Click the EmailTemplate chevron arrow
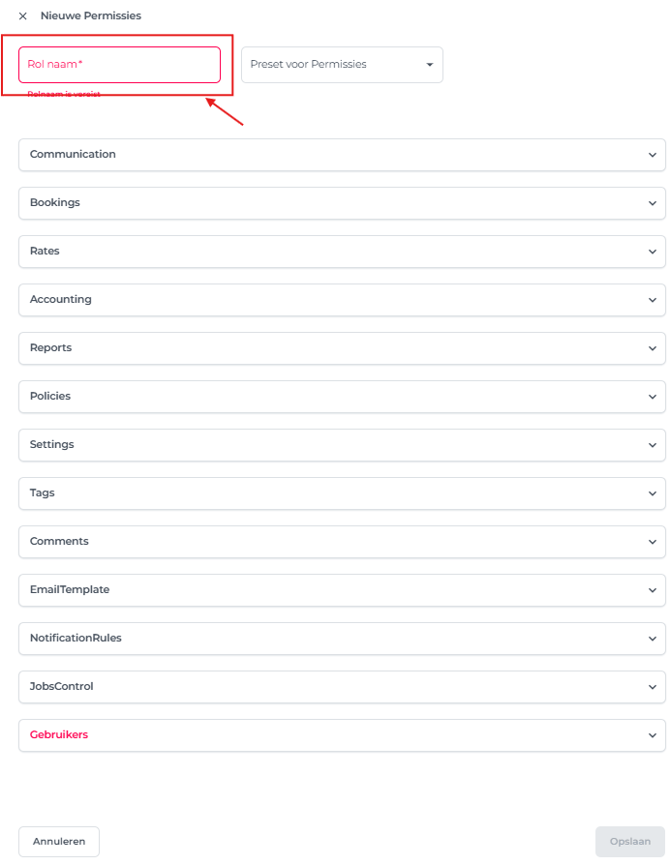The image size is (670, 865). (652, 590)
